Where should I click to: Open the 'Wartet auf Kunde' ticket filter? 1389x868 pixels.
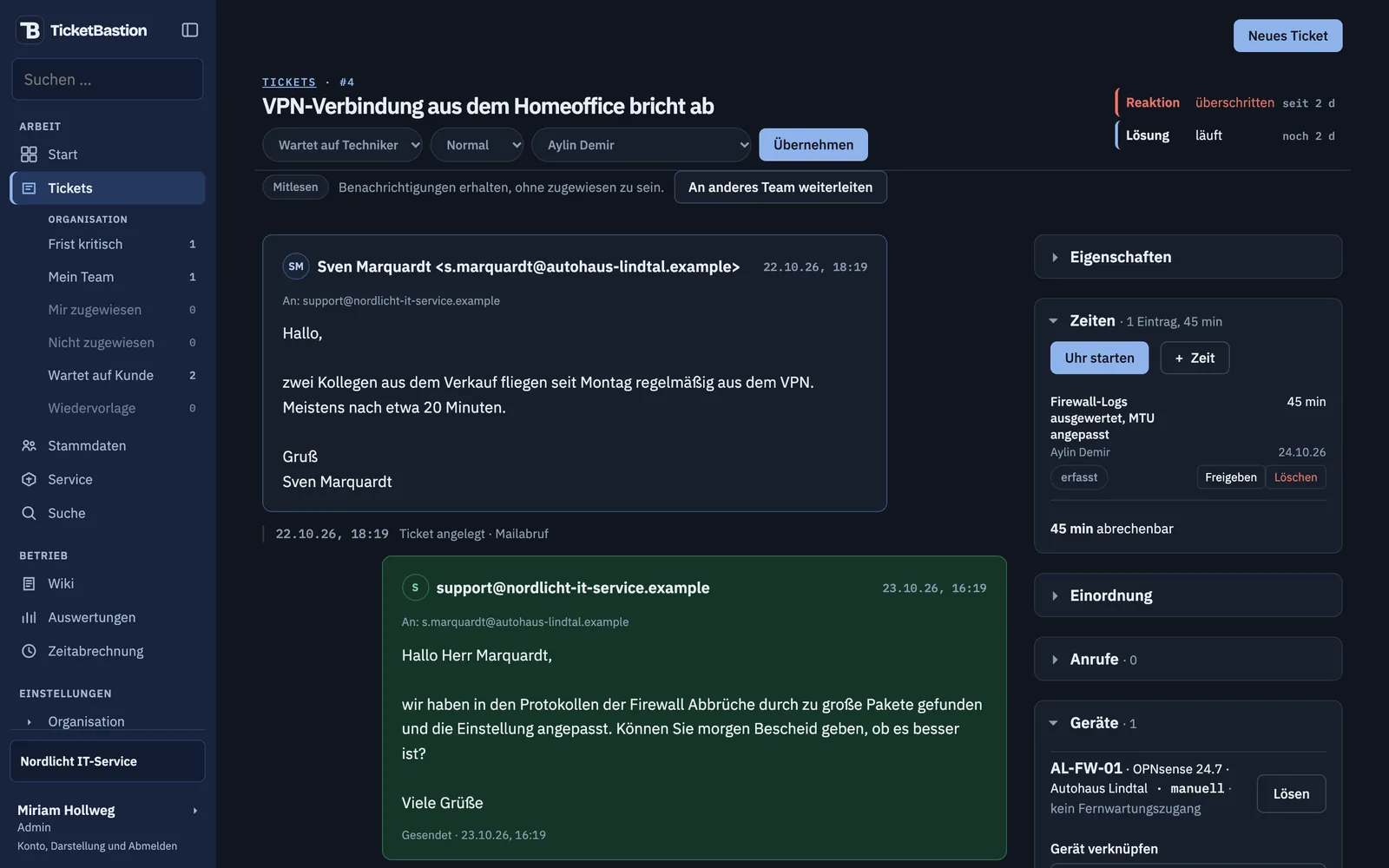(122, 376)
